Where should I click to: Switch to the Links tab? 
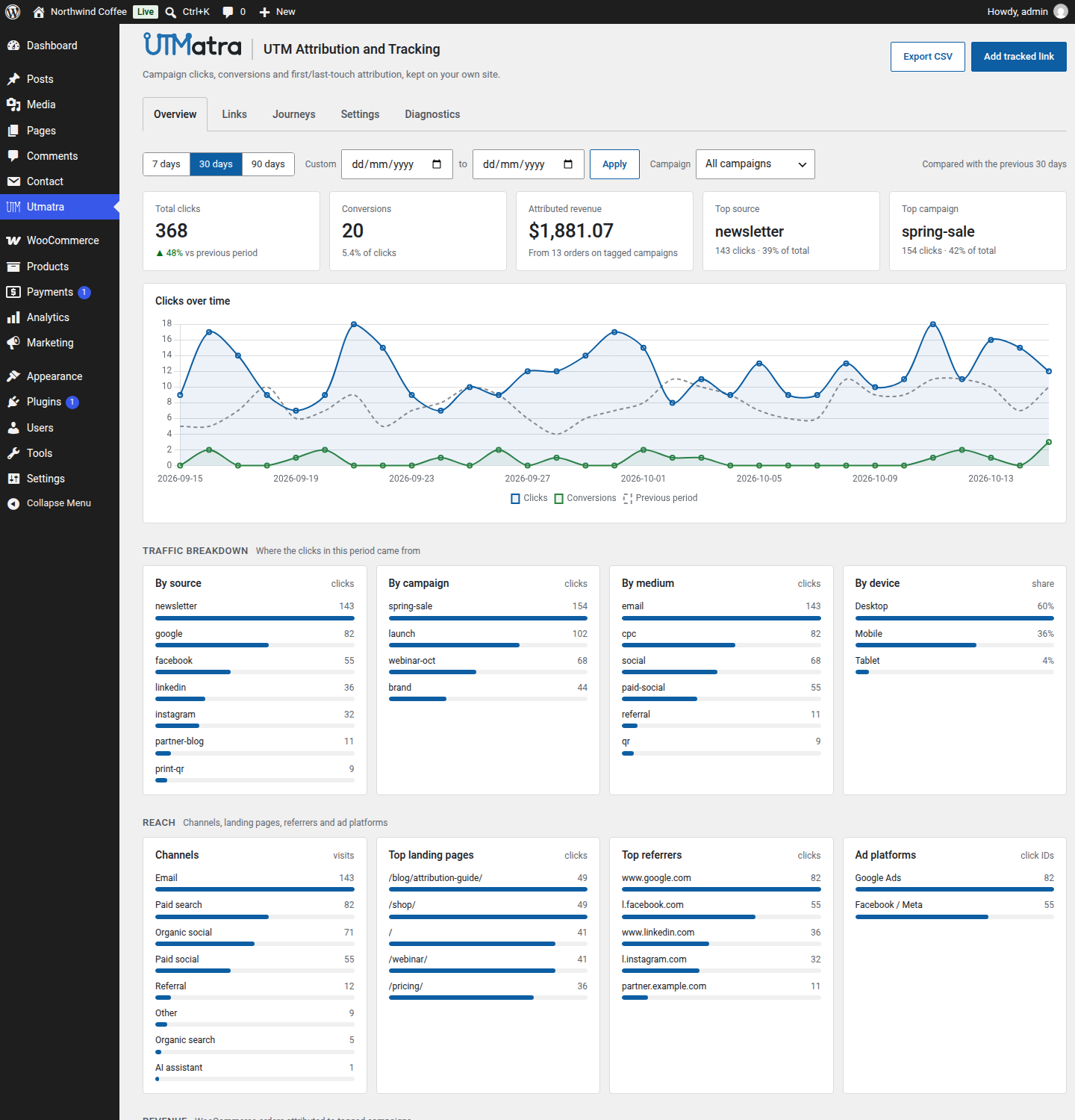[234, 114]
